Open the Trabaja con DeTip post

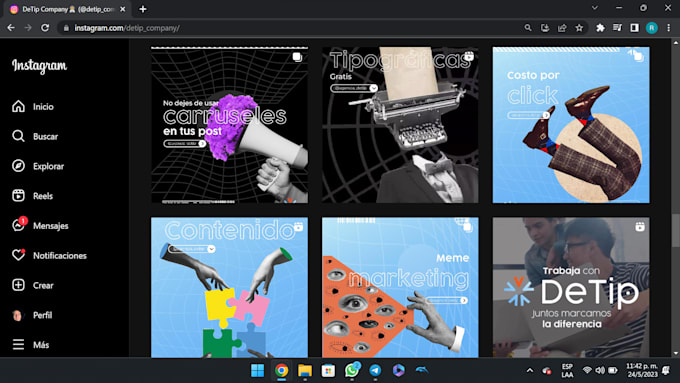[571, 287]
